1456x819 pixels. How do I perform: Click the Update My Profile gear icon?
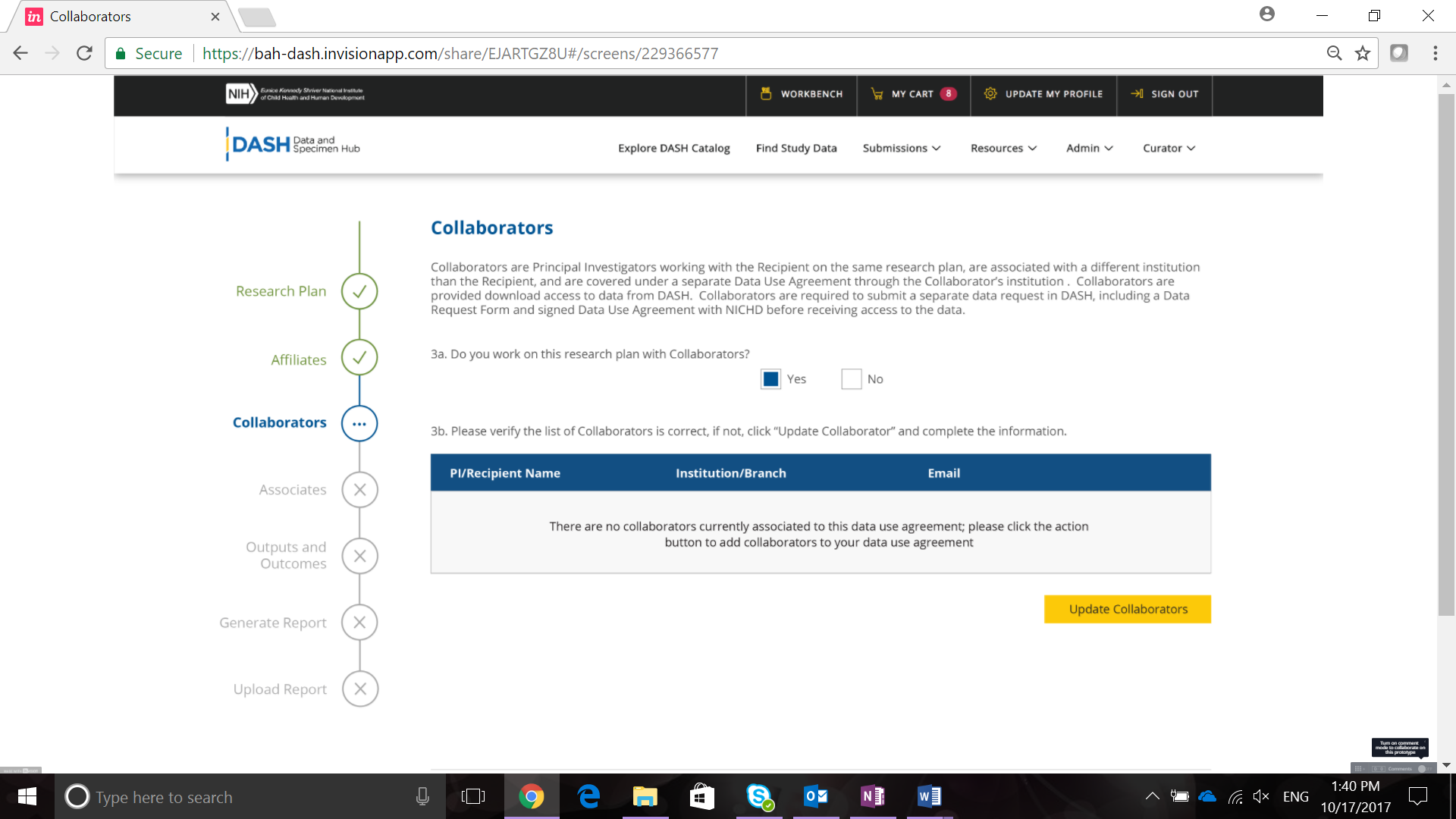tap(990, 93)
